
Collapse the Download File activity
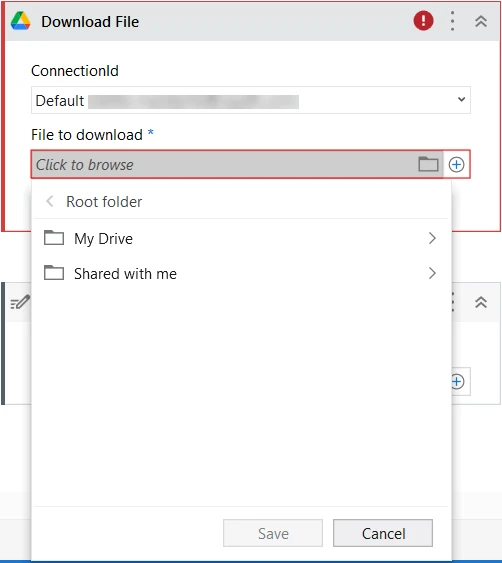(x=481, y=21)
